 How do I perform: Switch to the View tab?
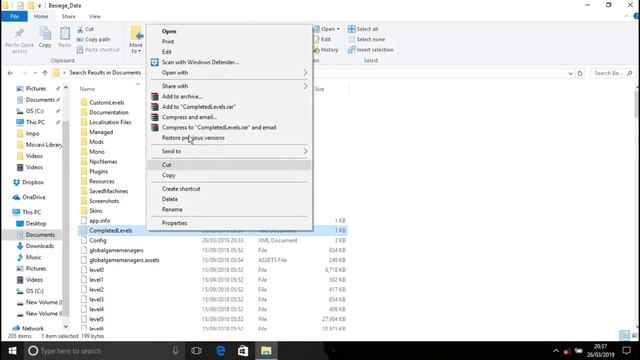pos(95,16)
